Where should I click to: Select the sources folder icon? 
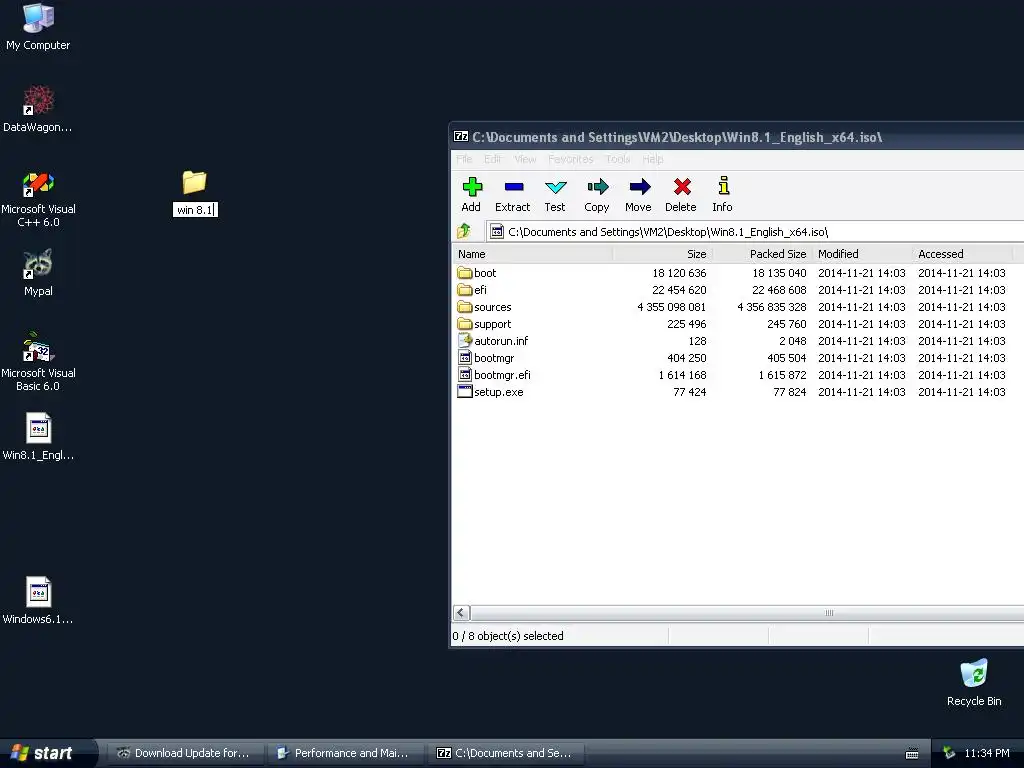pyautogui.click(x=464, y=307)
